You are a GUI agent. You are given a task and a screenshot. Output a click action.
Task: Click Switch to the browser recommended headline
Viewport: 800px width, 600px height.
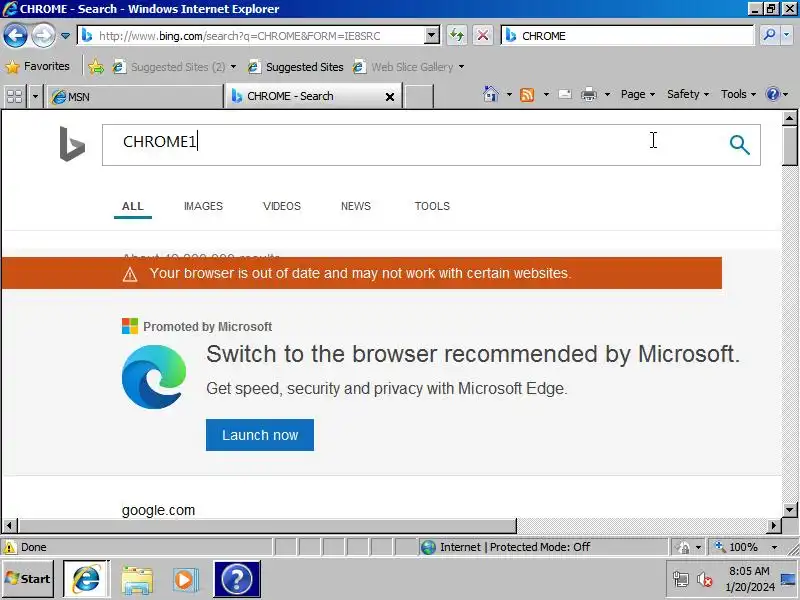(x=473, y=354)
